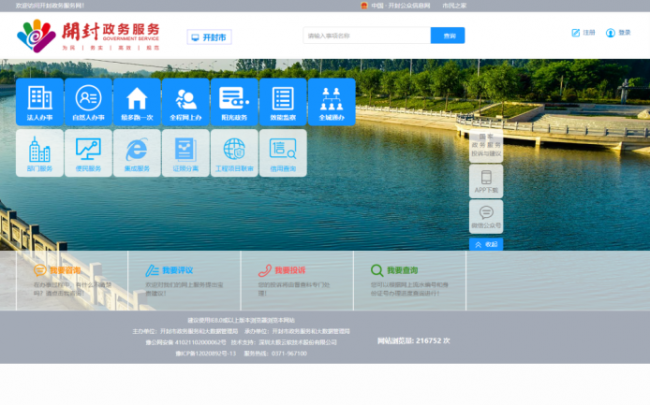Click the 信用查询 tile
Image resolution: width=650 pixels, height=405 pixels.
pos(282,153)
